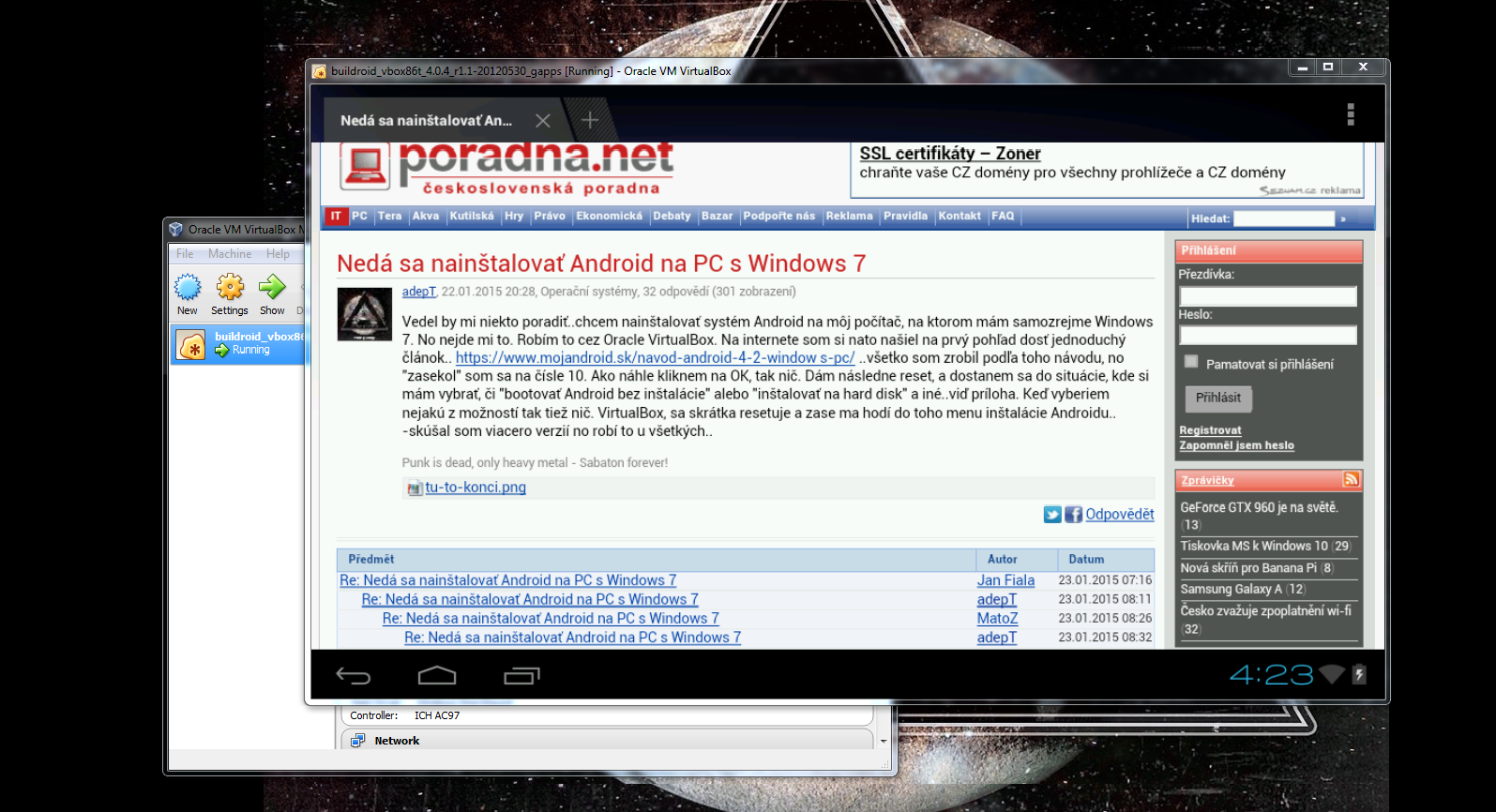Image resolution: width=1496 pixels, height=812 pixels.
Task: Click the Android battery status icon
Action: tap(1359, 674)
